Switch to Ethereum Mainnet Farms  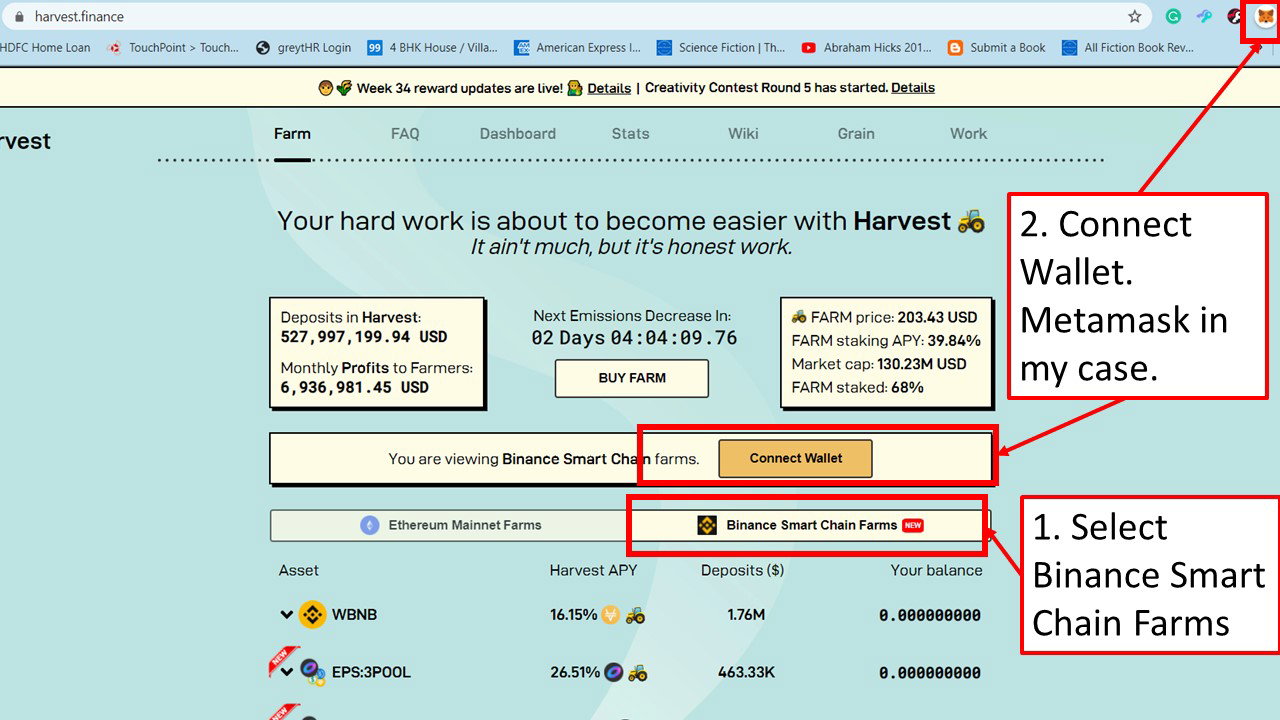450,525
